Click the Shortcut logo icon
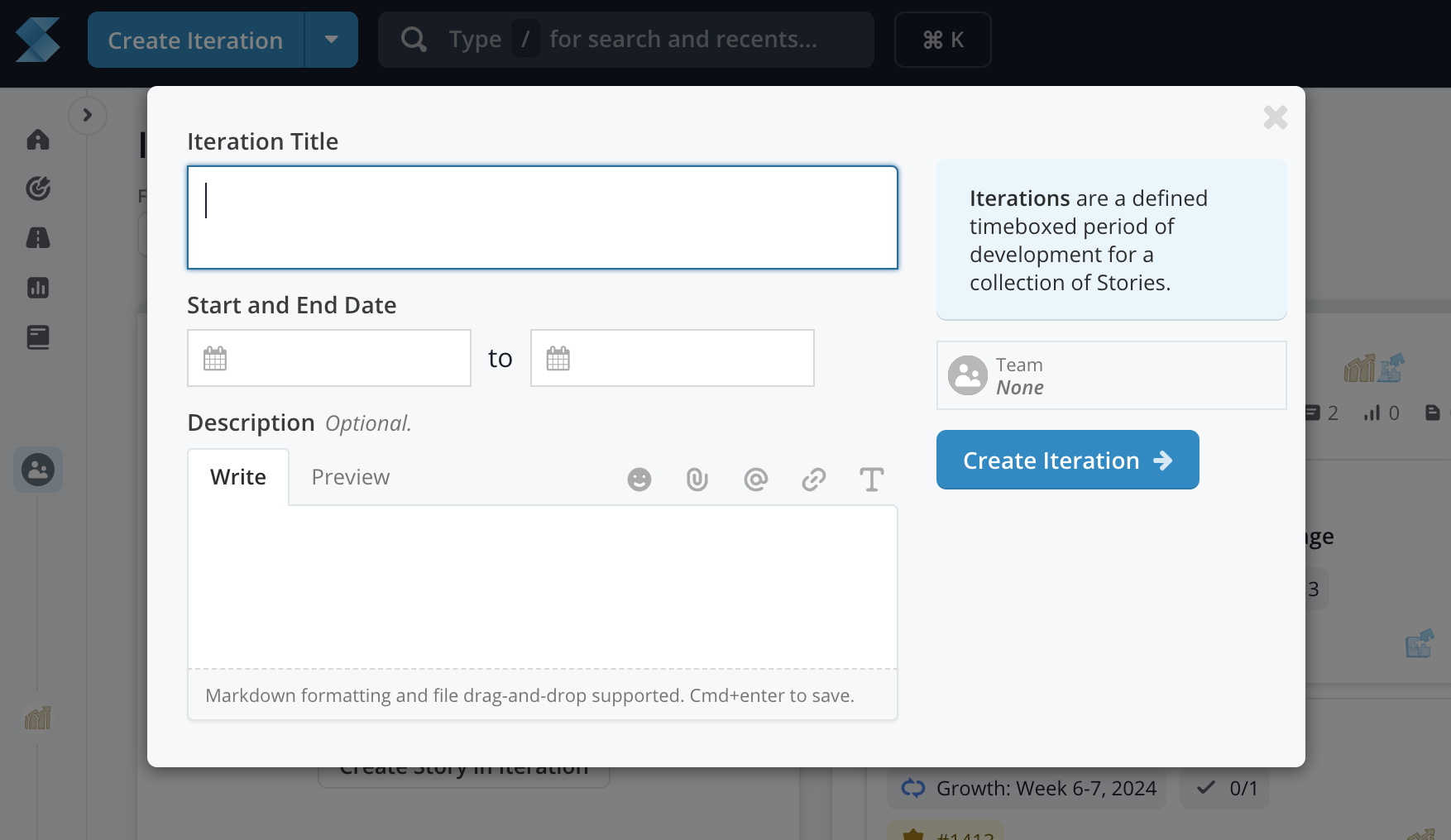 pyautogui.click(x=38, y=40)
